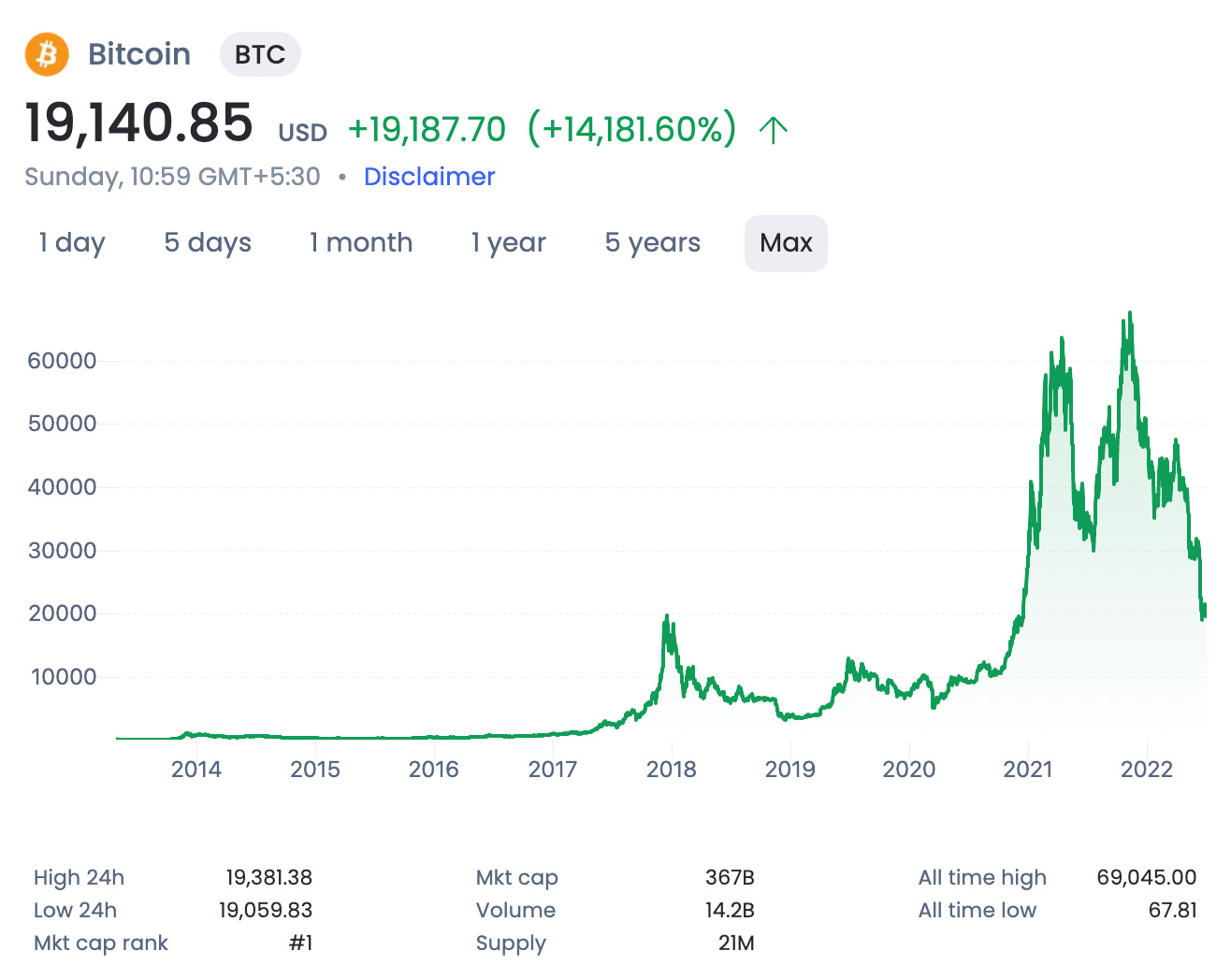The height and width of the screenshot is (980, 1231).
Task: Click the Supply label
Action: [511, 944]
